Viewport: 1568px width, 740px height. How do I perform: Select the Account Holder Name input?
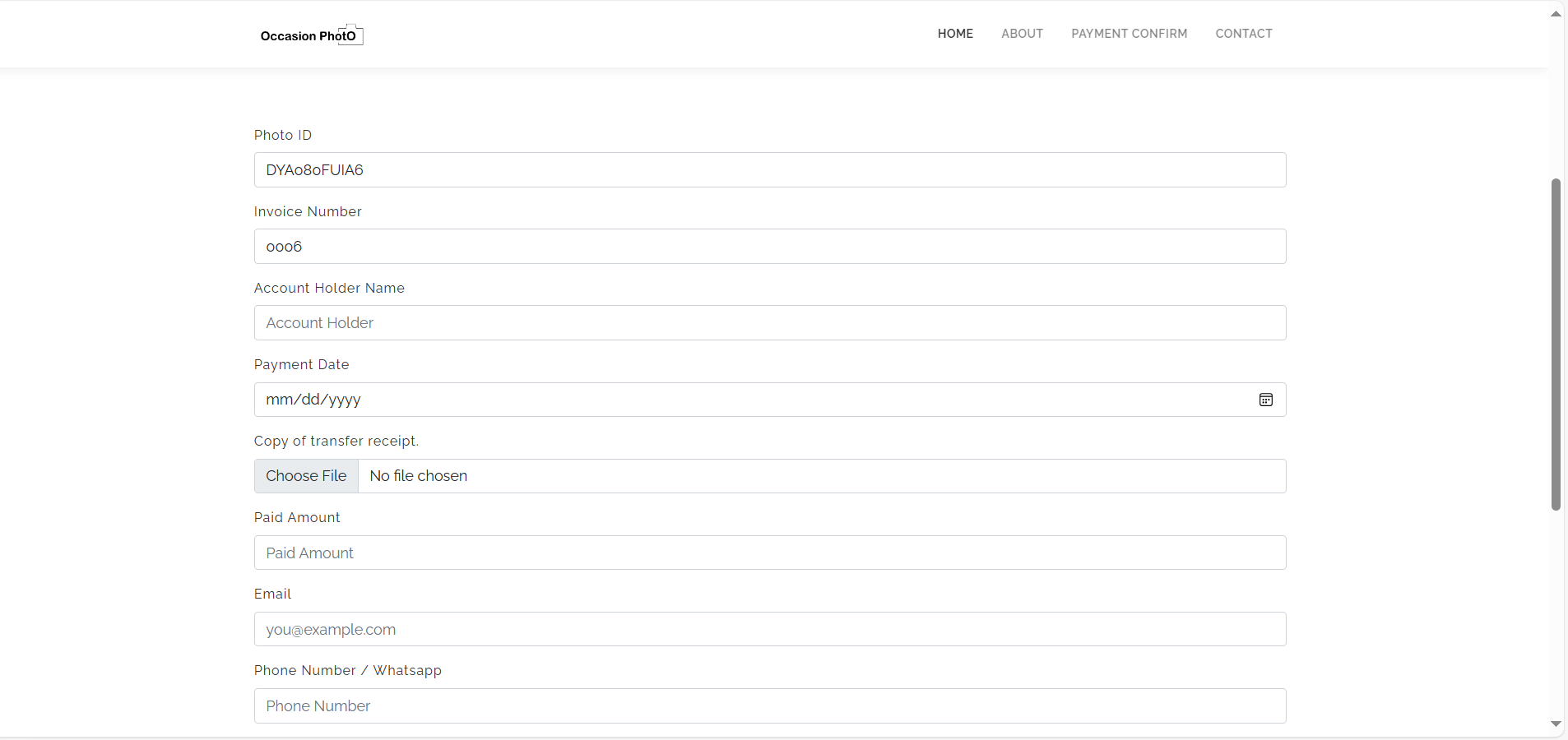769,323
